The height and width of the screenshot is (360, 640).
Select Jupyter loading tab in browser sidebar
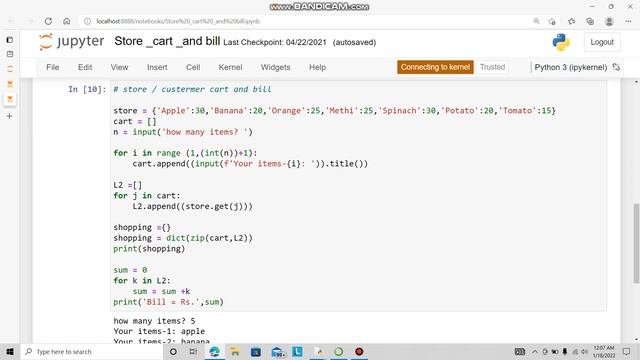[10, 69]
